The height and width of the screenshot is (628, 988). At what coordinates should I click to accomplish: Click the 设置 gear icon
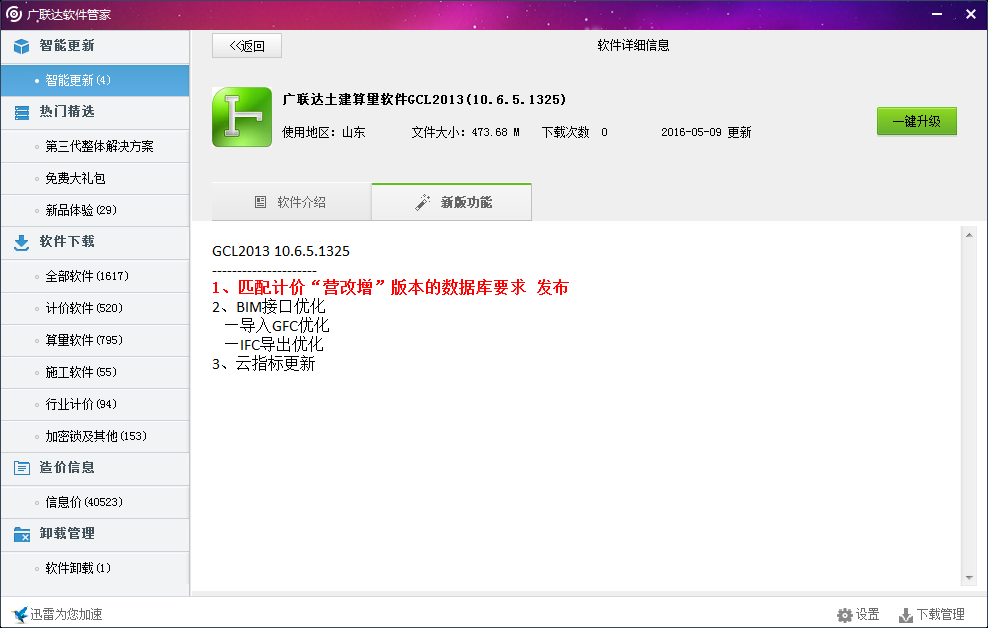tap(844, 615)
